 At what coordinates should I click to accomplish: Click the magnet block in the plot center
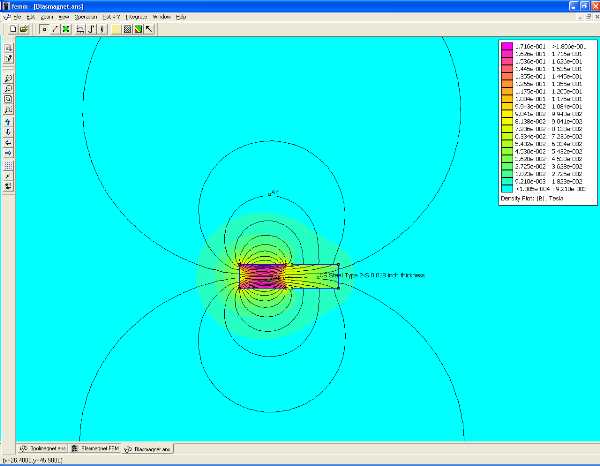(263, 277)
